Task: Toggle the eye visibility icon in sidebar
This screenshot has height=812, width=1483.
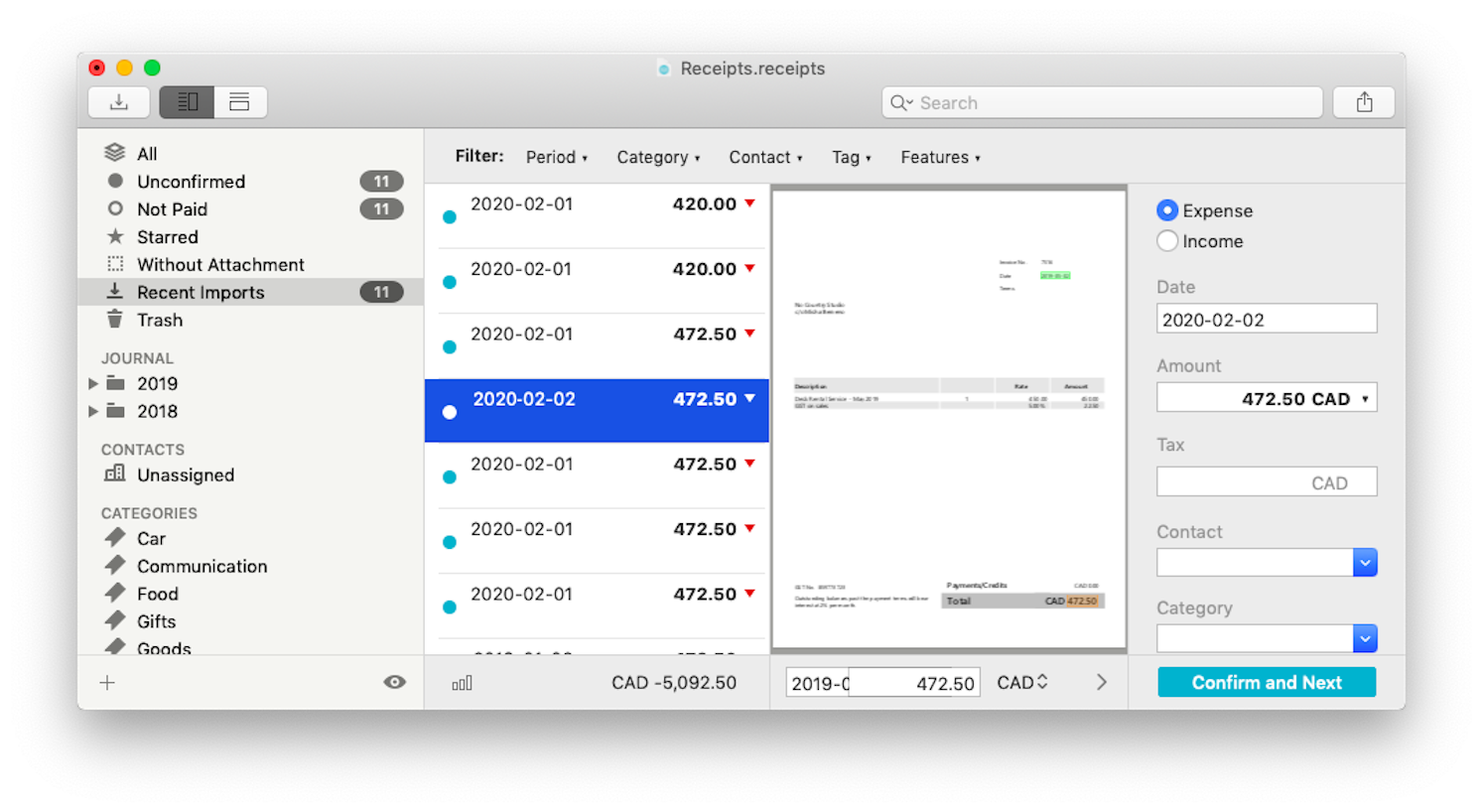Action: [394, 682]
